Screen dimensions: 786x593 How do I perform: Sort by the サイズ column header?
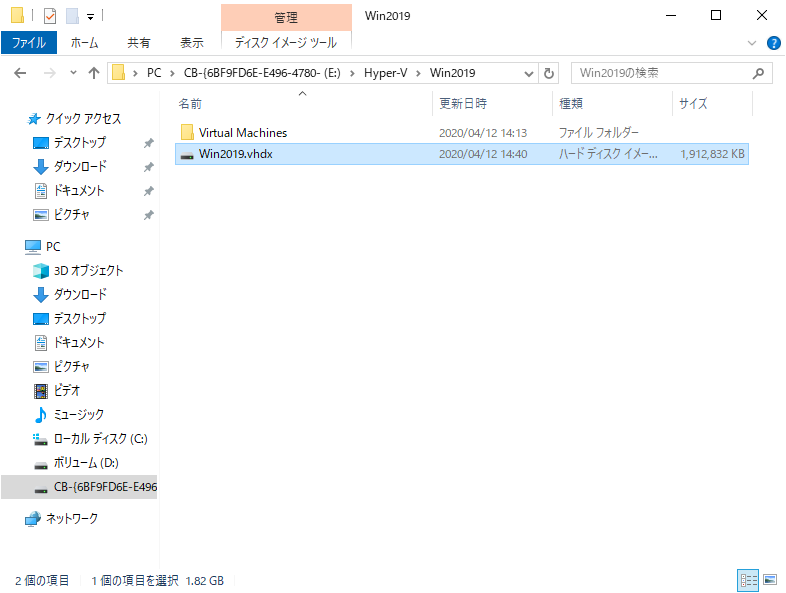click(x=712, y=104)
